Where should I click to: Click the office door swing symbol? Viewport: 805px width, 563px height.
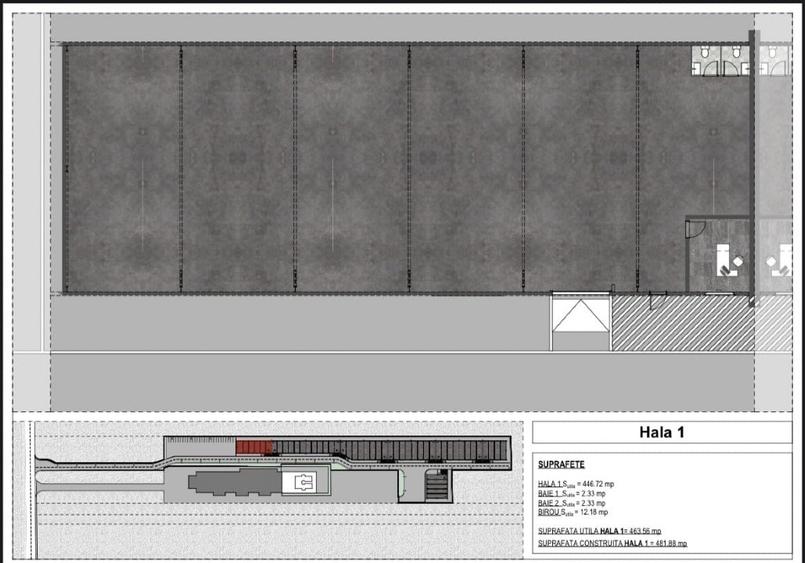click(693, 230)
